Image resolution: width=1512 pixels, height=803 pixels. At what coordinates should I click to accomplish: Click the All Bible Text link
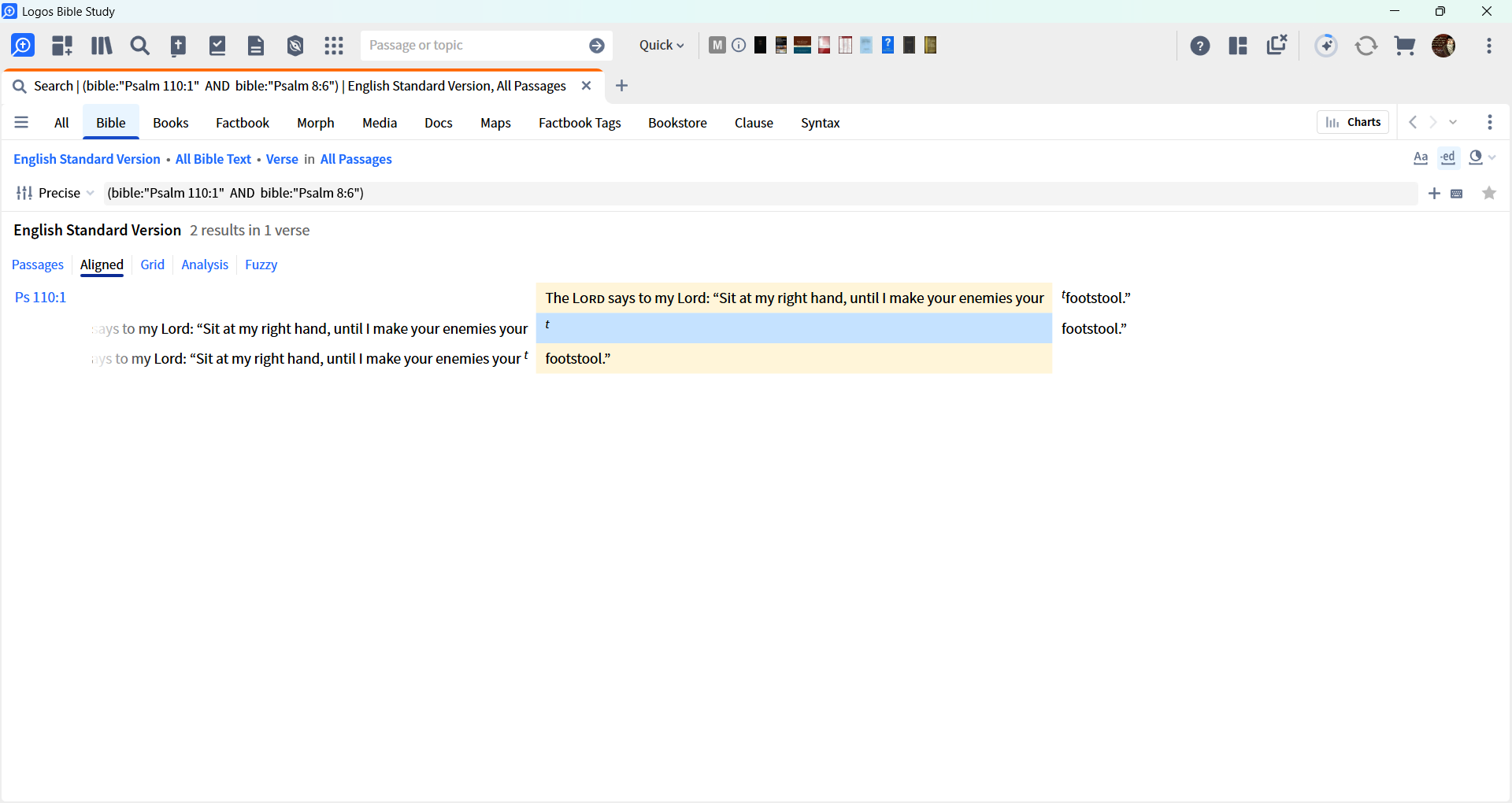[x=213, y=159]
